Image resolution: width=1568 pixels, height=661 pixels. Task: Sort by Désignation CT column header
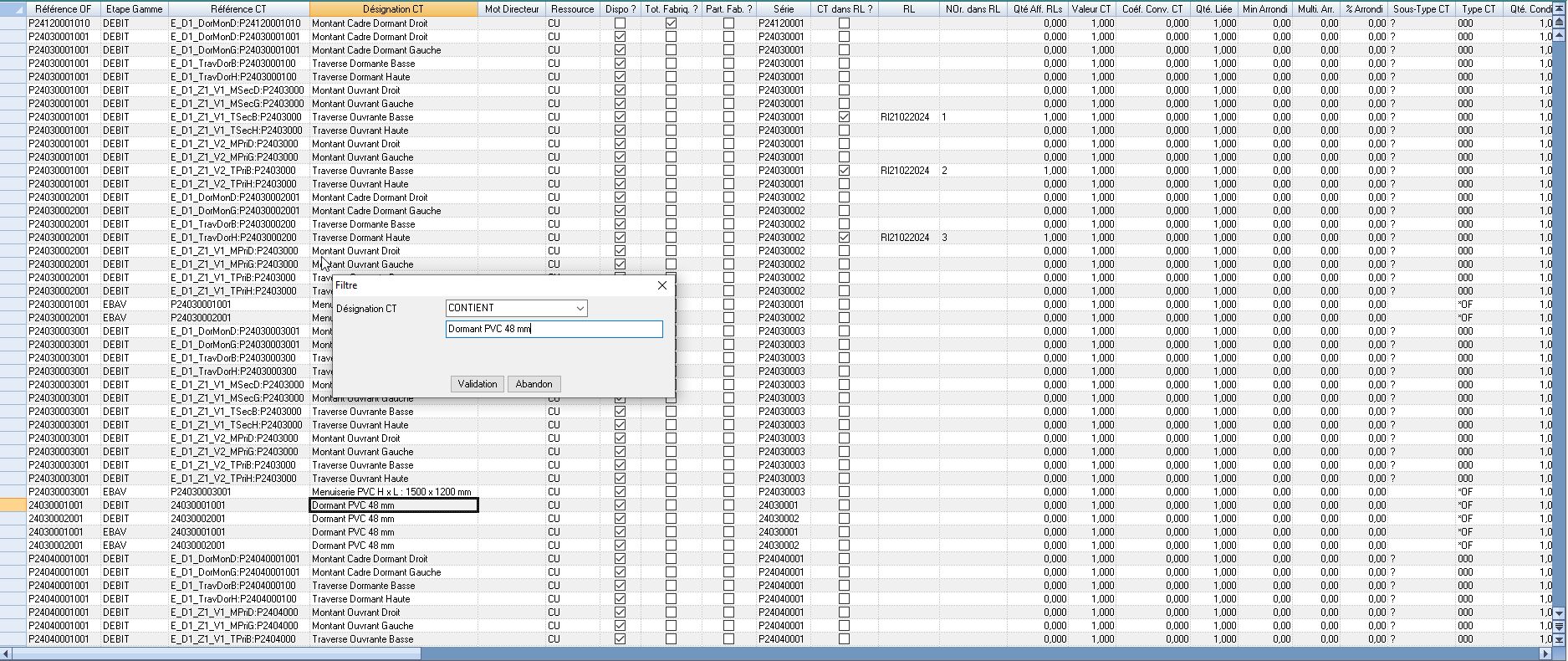[x=393, y=8]
